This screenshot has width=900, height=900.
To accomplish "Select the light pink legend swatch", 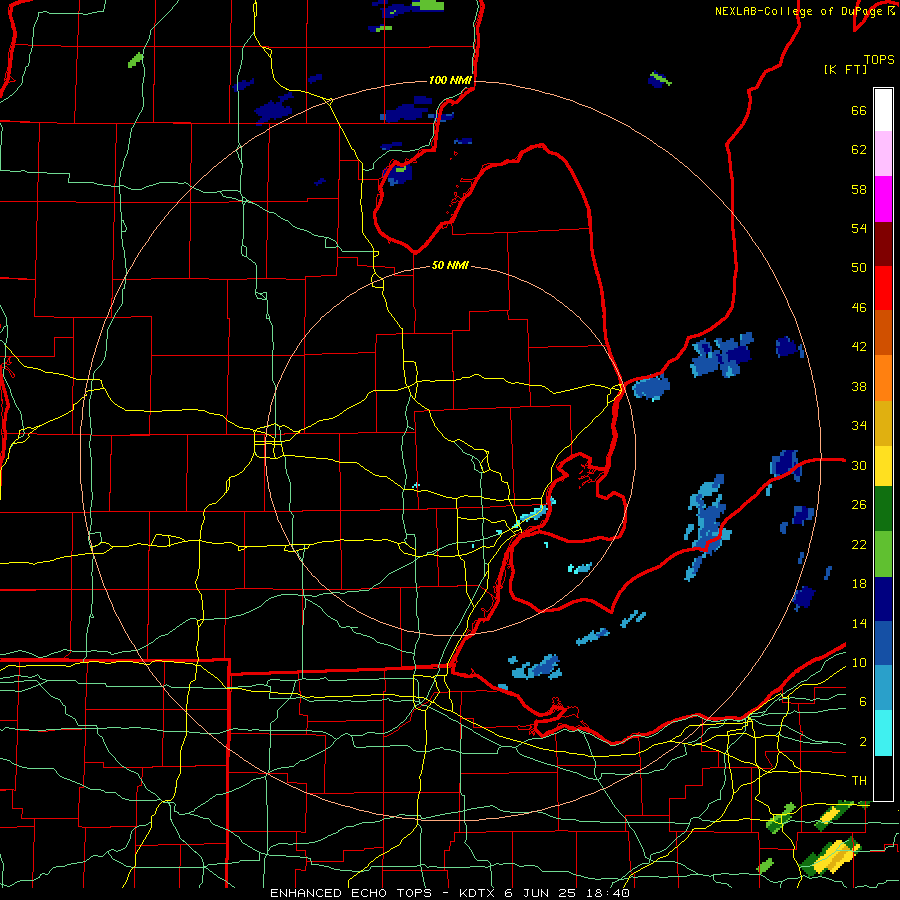I will [883, 154].
